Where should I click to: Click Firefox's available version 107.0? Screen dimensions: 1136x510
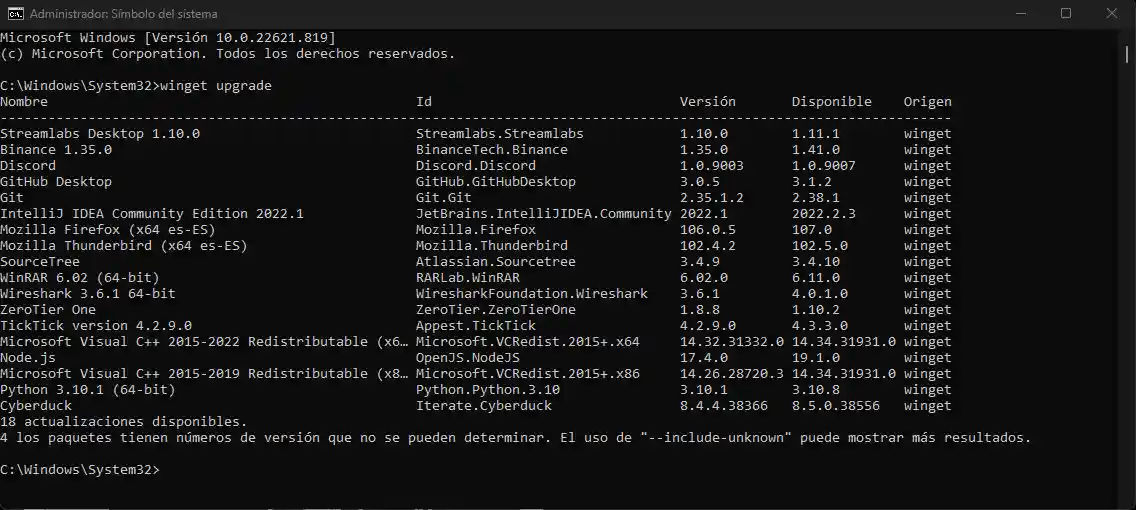coord(811,230)
